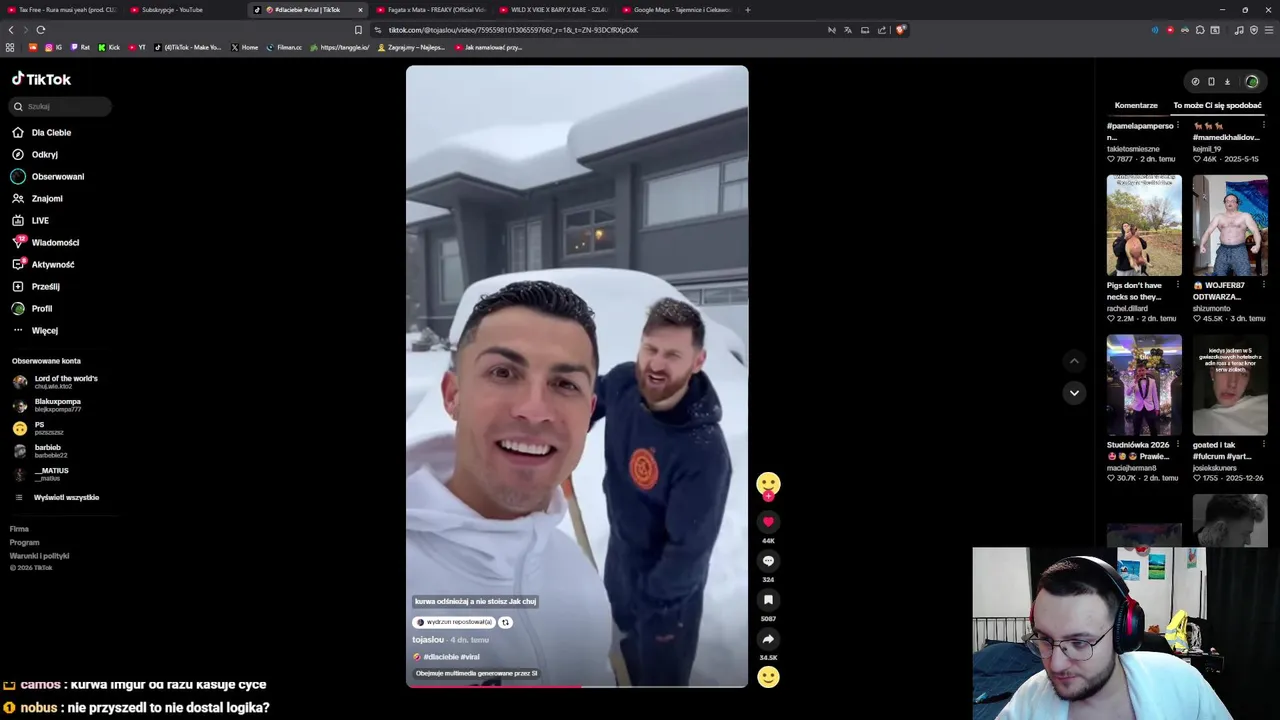Viewport: 1280px width, 720px height.
Task: Open the author avatar above the like button
Action: [768, 484]
